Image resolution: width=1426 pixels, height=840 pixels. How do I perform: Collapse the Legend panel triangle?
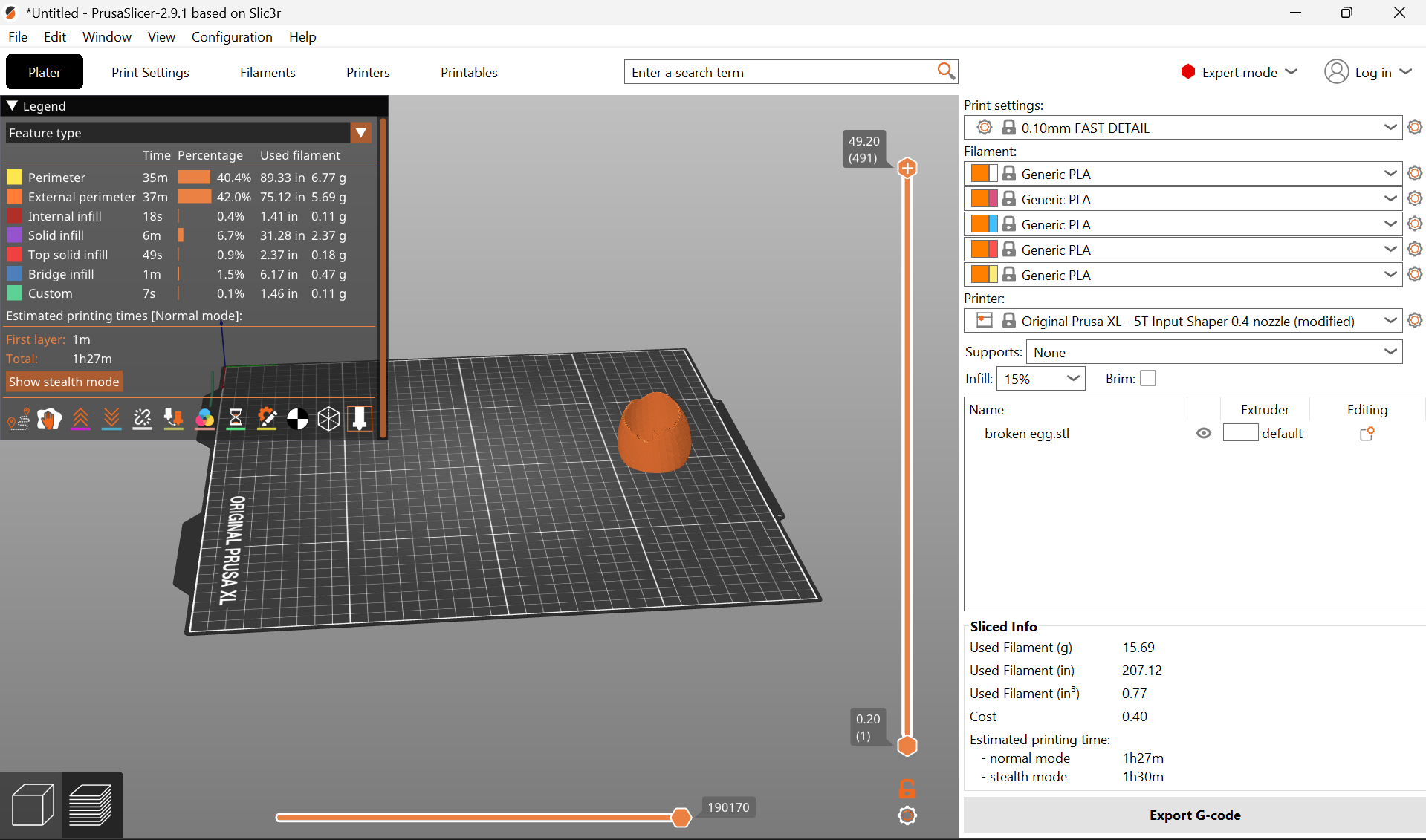coord(12,106)
